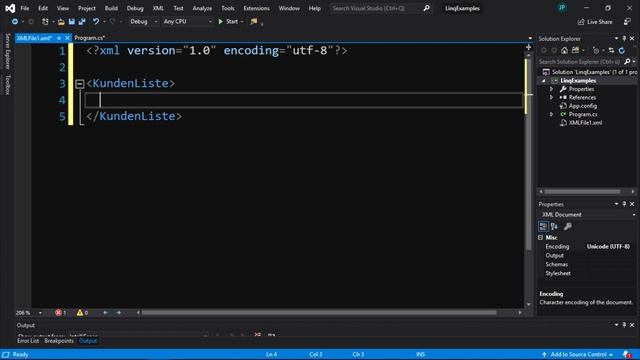Screen dimensions: 640x360
Task: Click the next issue right arrow
Action: 119,313
